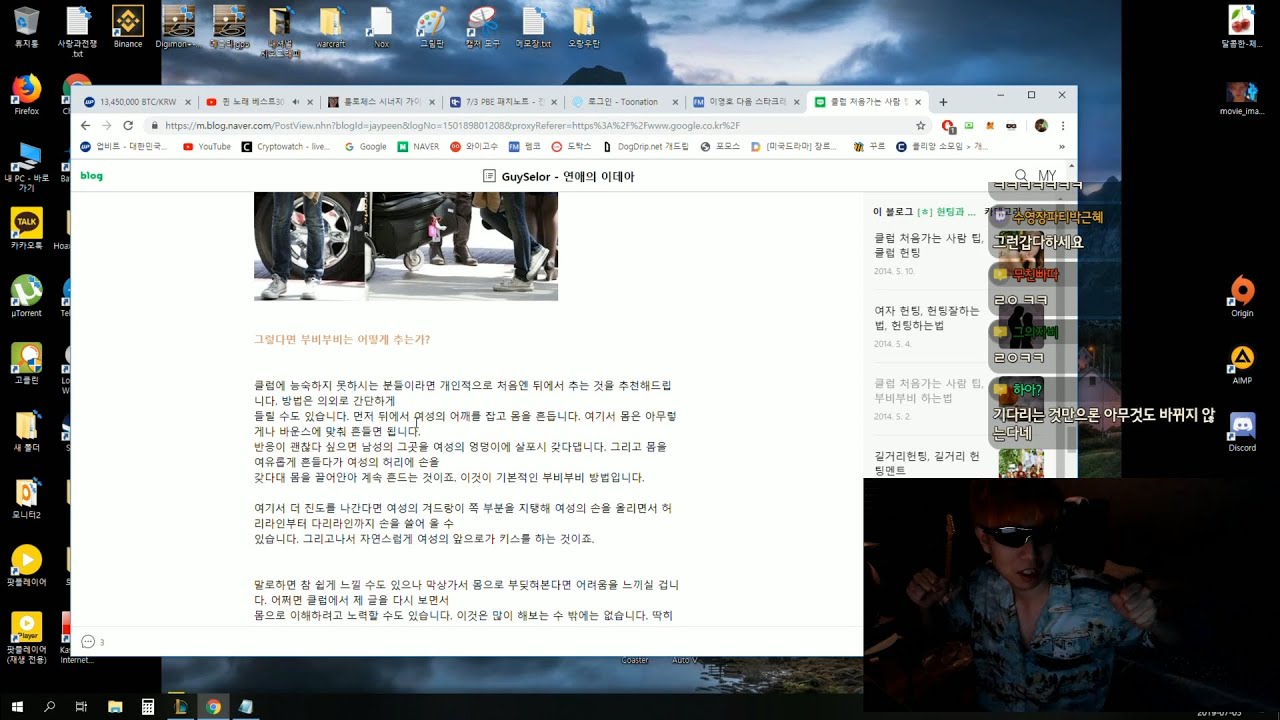1280x720 pixels.
Task: Open the AIMP desktop icon
Action: point(1242,364)
